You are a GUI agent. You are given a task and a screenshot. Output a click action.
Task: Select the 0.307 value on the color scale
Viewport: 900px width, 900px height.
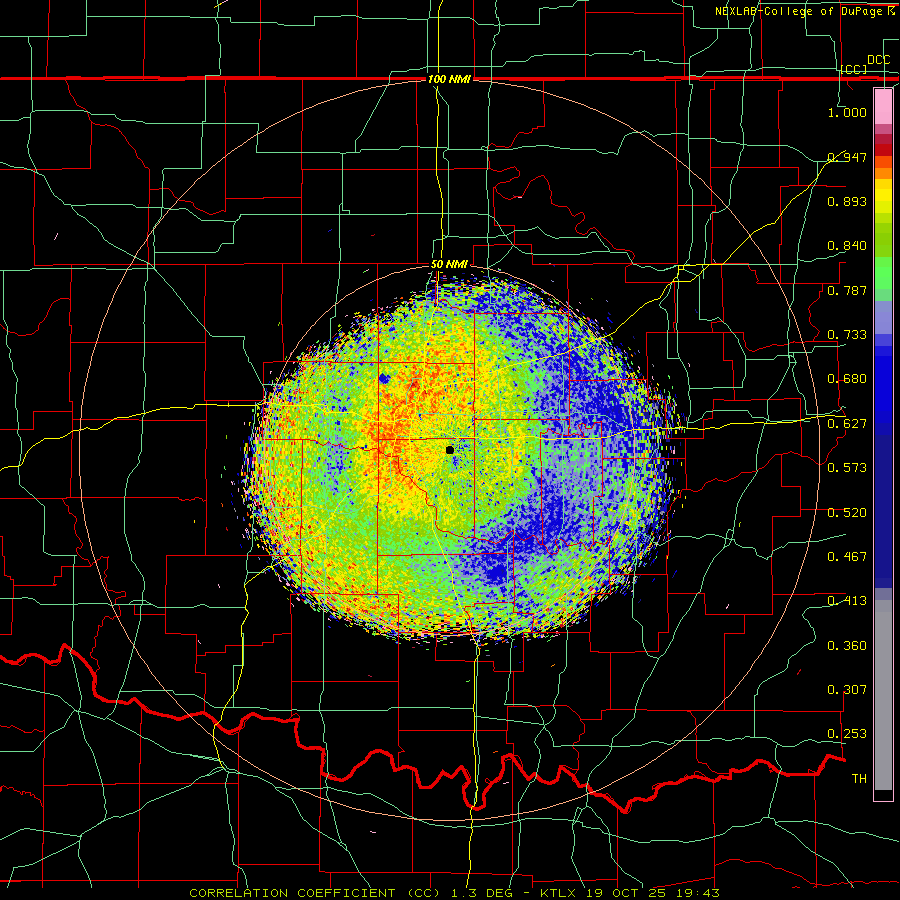[847, 689]
